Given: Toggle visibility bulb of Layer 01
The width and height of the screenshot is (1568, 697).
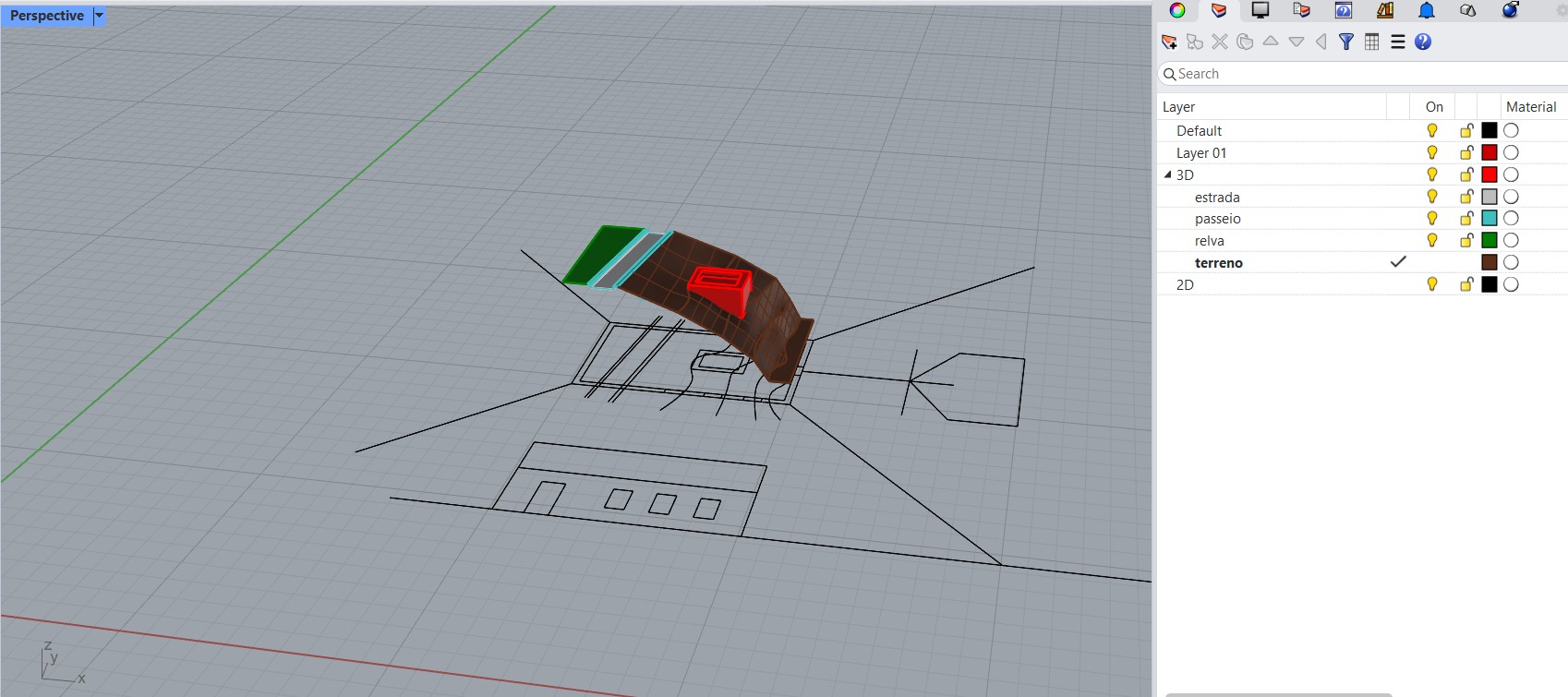Looking at the screenshot, I should tap(1432, 152).
